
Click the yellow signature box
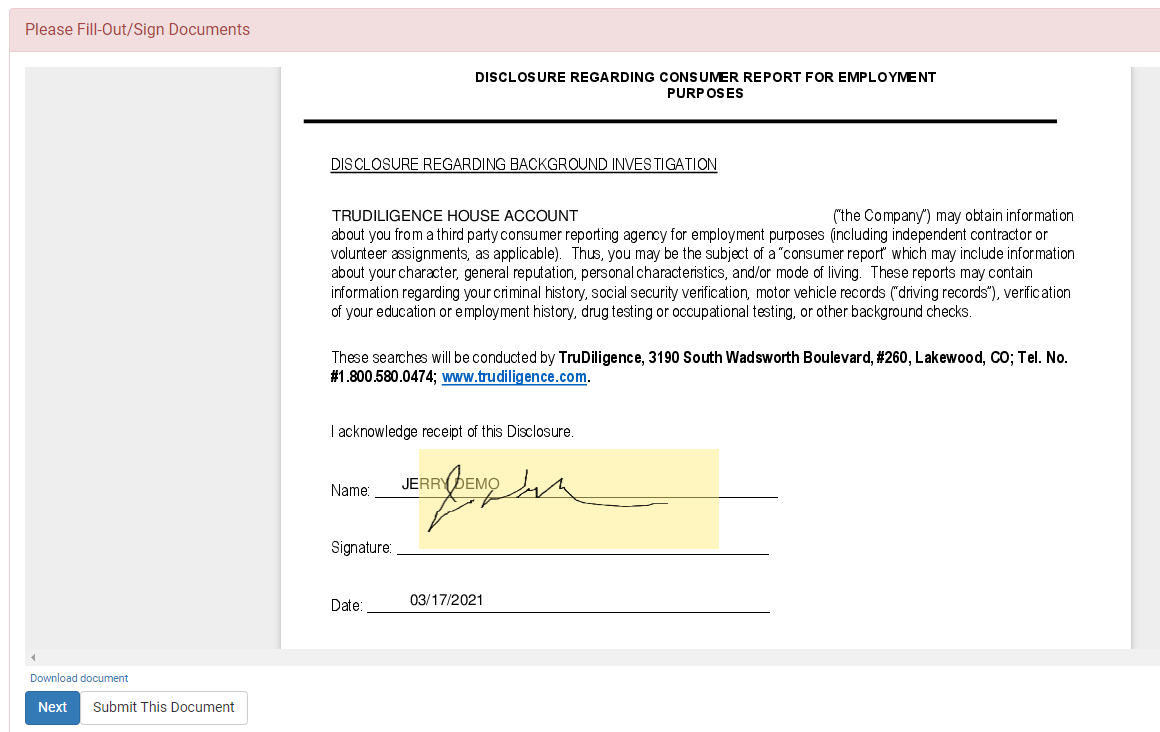(568, 499)
